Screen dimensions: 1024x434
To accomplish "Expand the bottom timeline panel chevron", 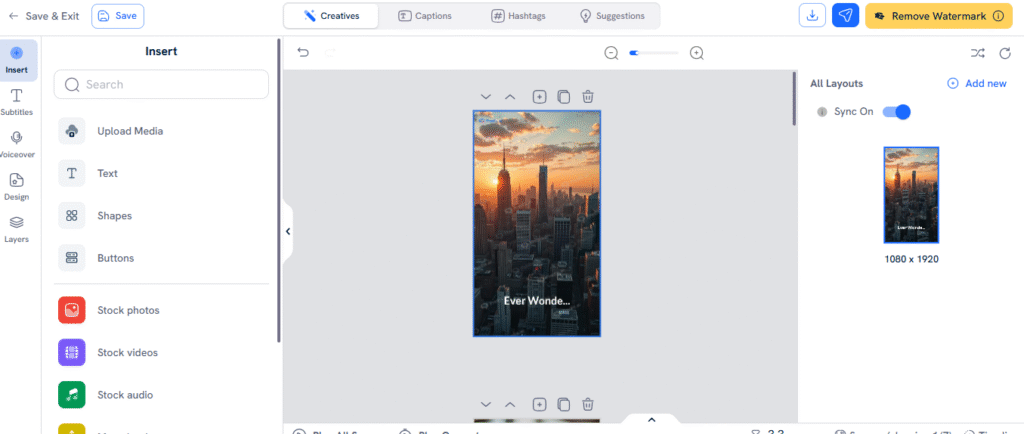I will (x=651, y=420).
